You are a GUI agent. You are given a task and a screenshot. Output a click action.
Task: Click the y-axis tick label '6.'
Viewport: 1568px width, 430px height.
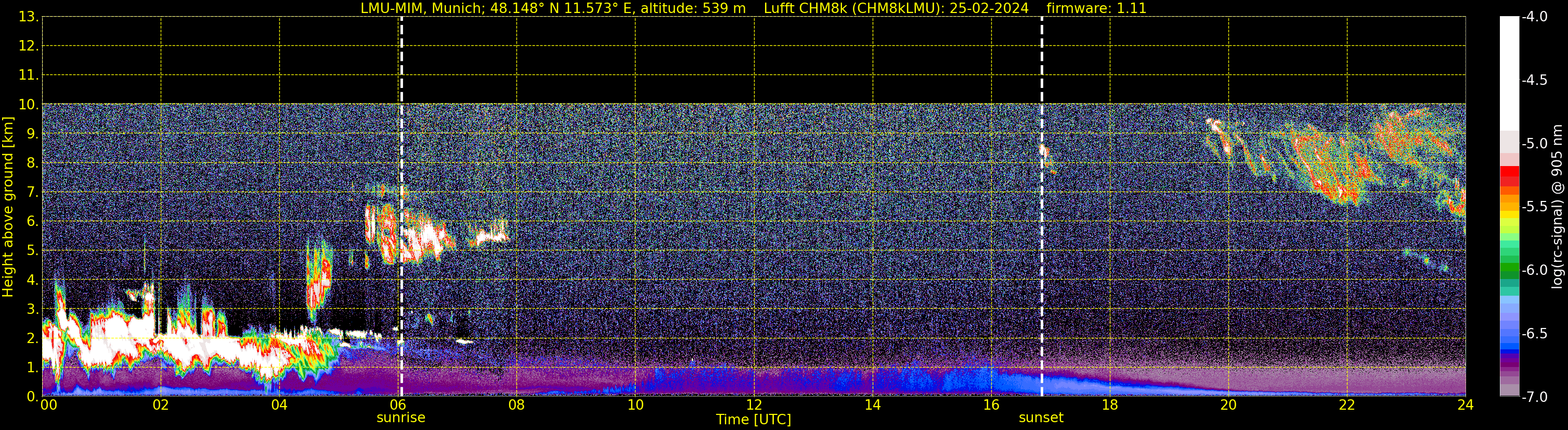[x=33, y=222]
